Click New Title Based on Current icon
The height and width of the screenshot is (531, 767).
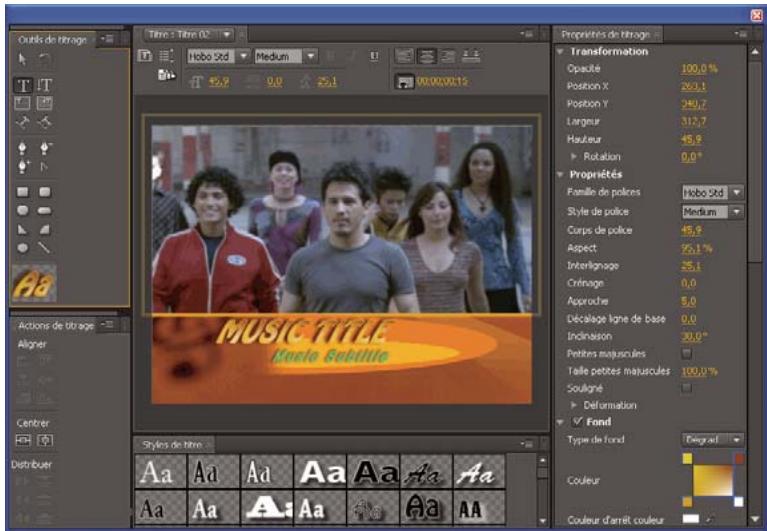pos(145,56)
